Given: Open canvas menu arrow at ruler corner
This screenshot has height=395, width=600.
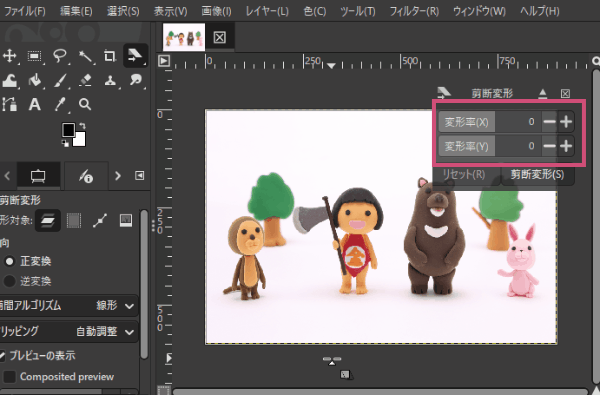Looking at the screenshot, I should coord(164,61).
